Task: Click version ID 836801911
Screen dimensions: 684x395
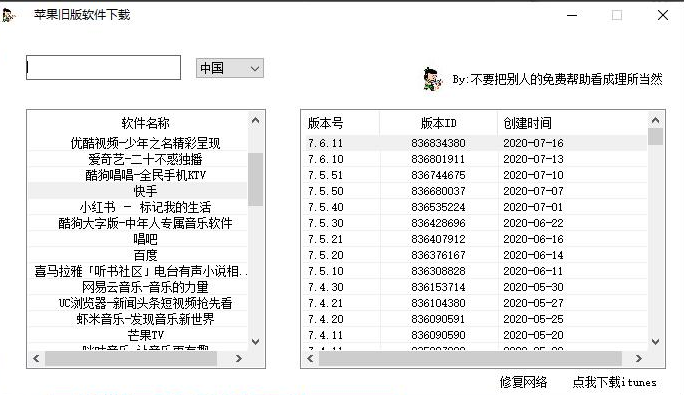Action: click(x=438, y=159)
